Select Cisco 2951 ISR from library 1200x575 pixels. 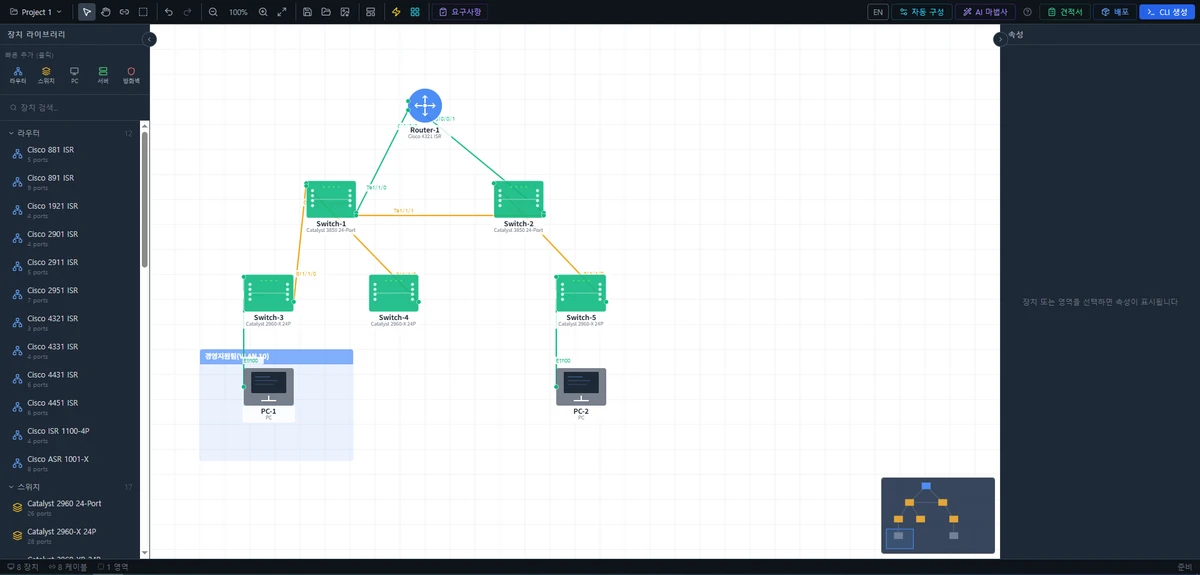click(70, 294)
